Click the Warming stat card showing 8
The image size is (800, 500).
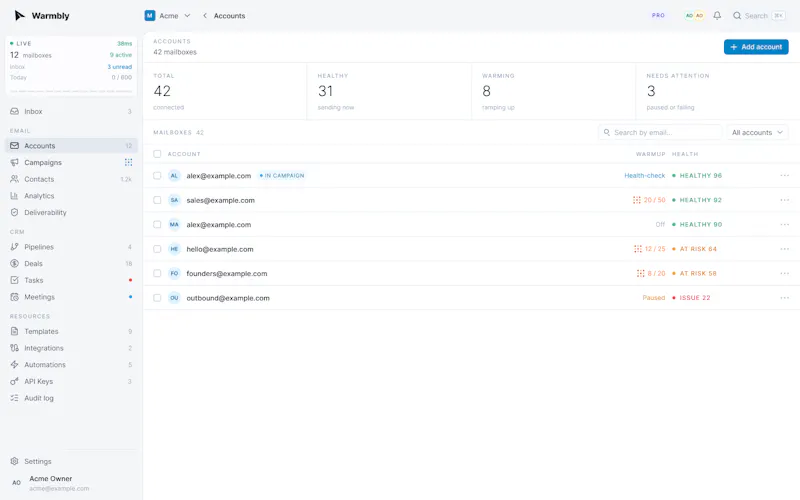point(554,91)
